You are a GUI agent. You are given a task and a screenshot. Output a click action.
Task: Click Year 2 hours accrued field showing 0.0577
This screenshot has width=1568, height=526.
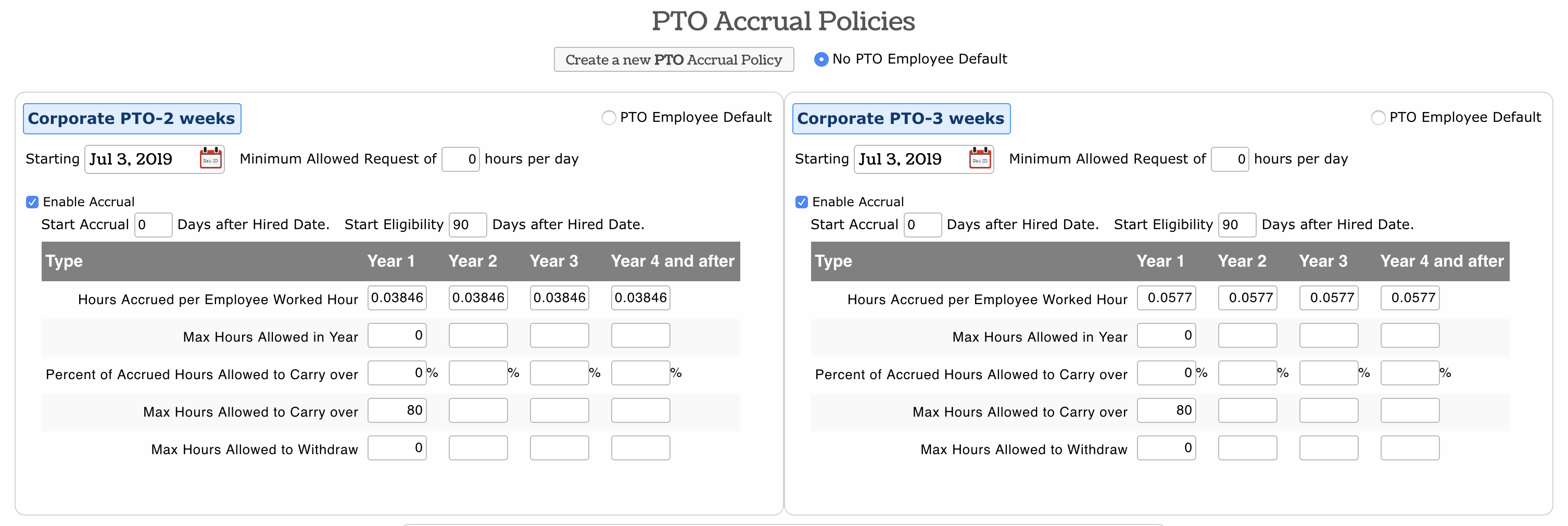click(x=1247, y=298)
